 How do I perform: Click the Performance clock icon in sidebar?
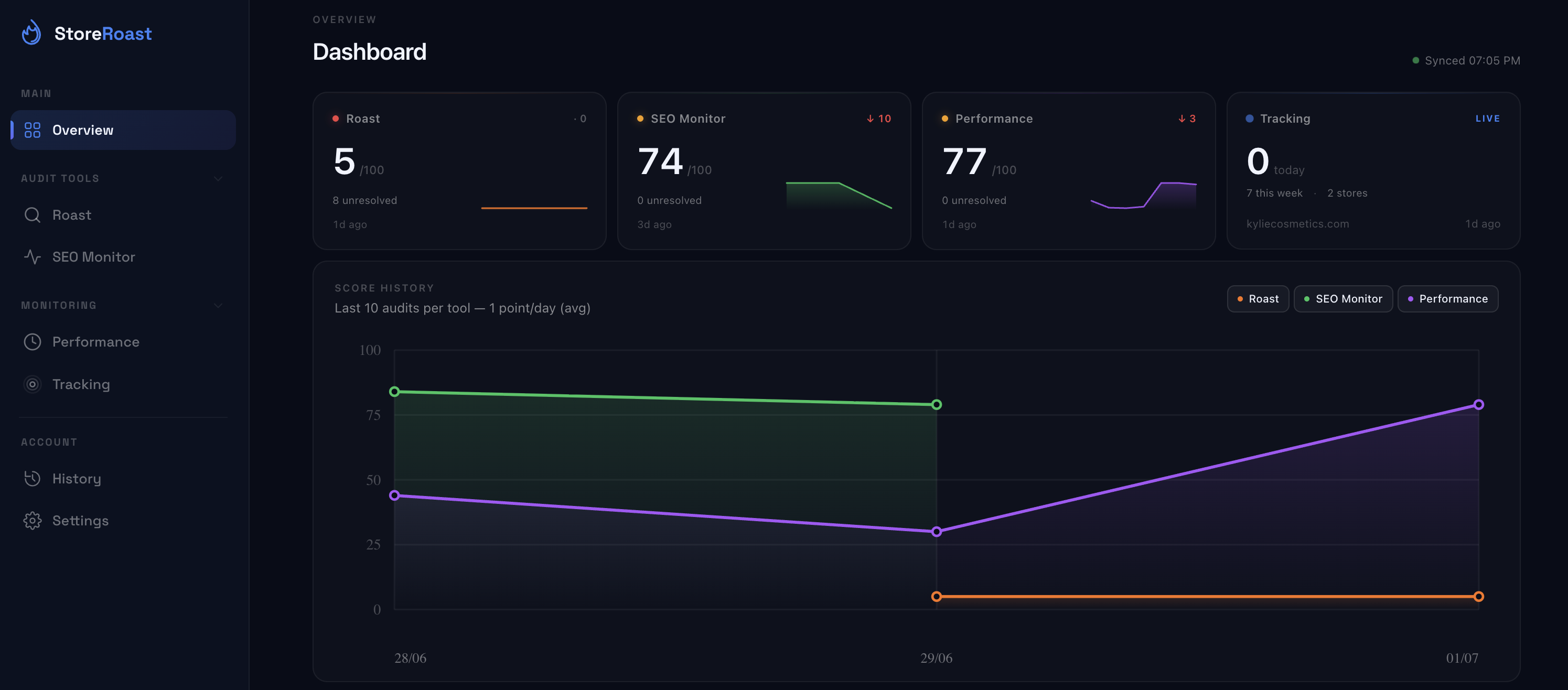33,342
